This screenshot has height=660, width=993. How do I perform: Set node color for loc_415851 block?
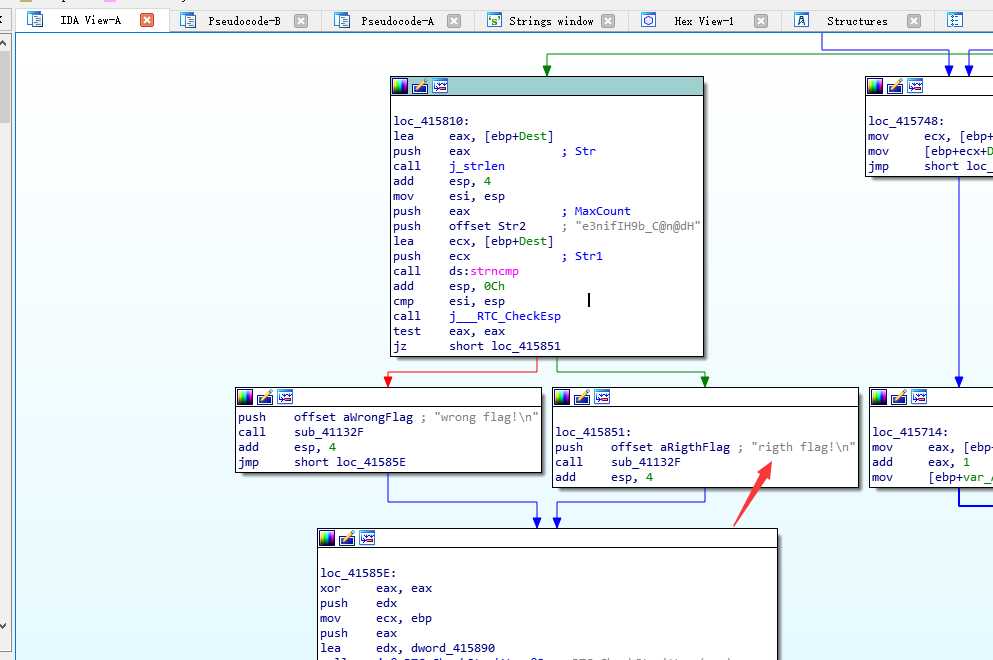point(562,397)
